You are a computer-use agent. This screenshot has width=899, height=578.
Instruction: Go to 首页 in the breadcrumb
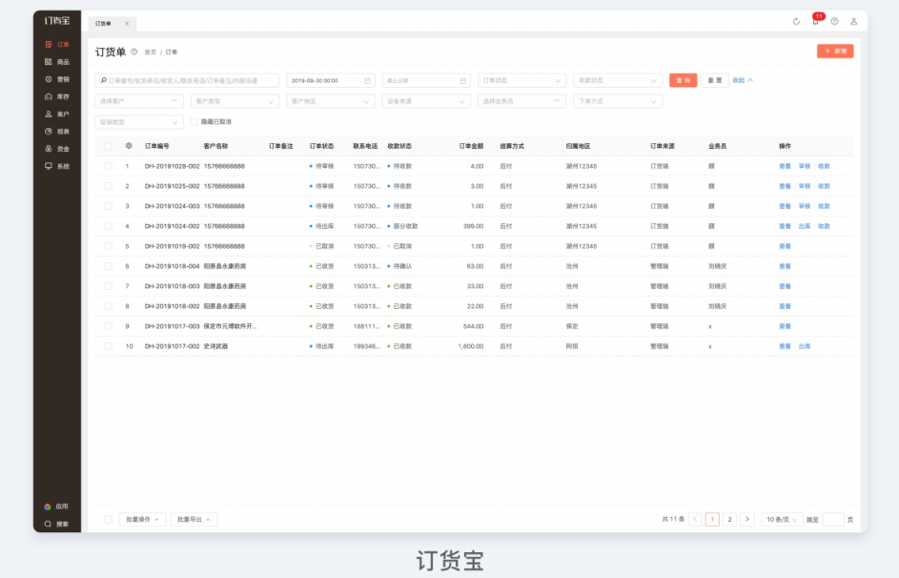point(150,52)
